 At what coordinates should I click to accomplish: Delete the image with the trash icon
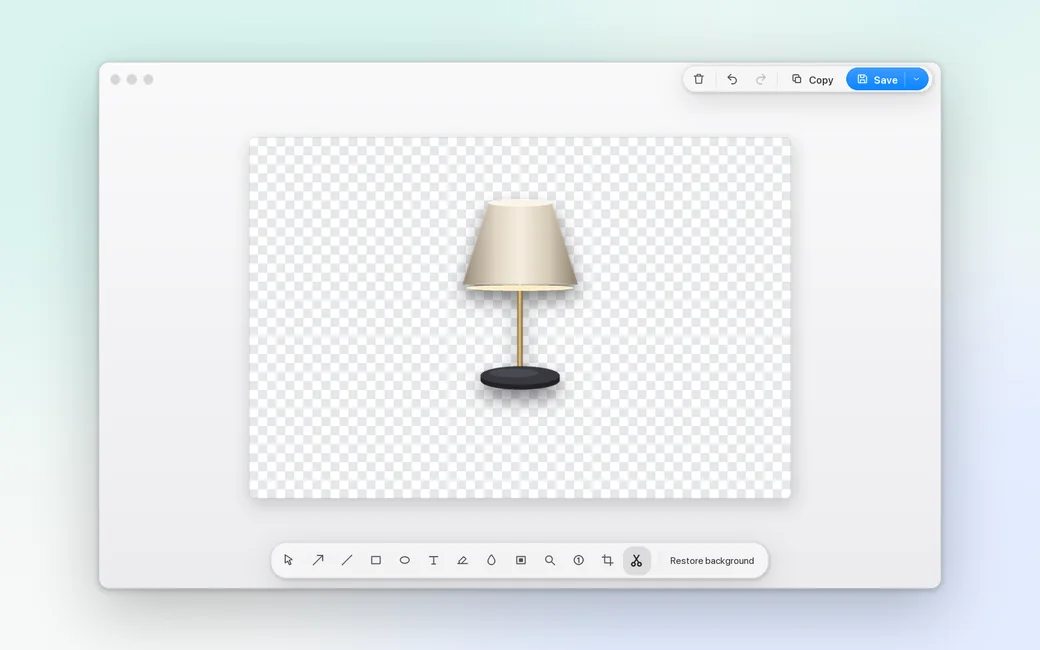698,80
